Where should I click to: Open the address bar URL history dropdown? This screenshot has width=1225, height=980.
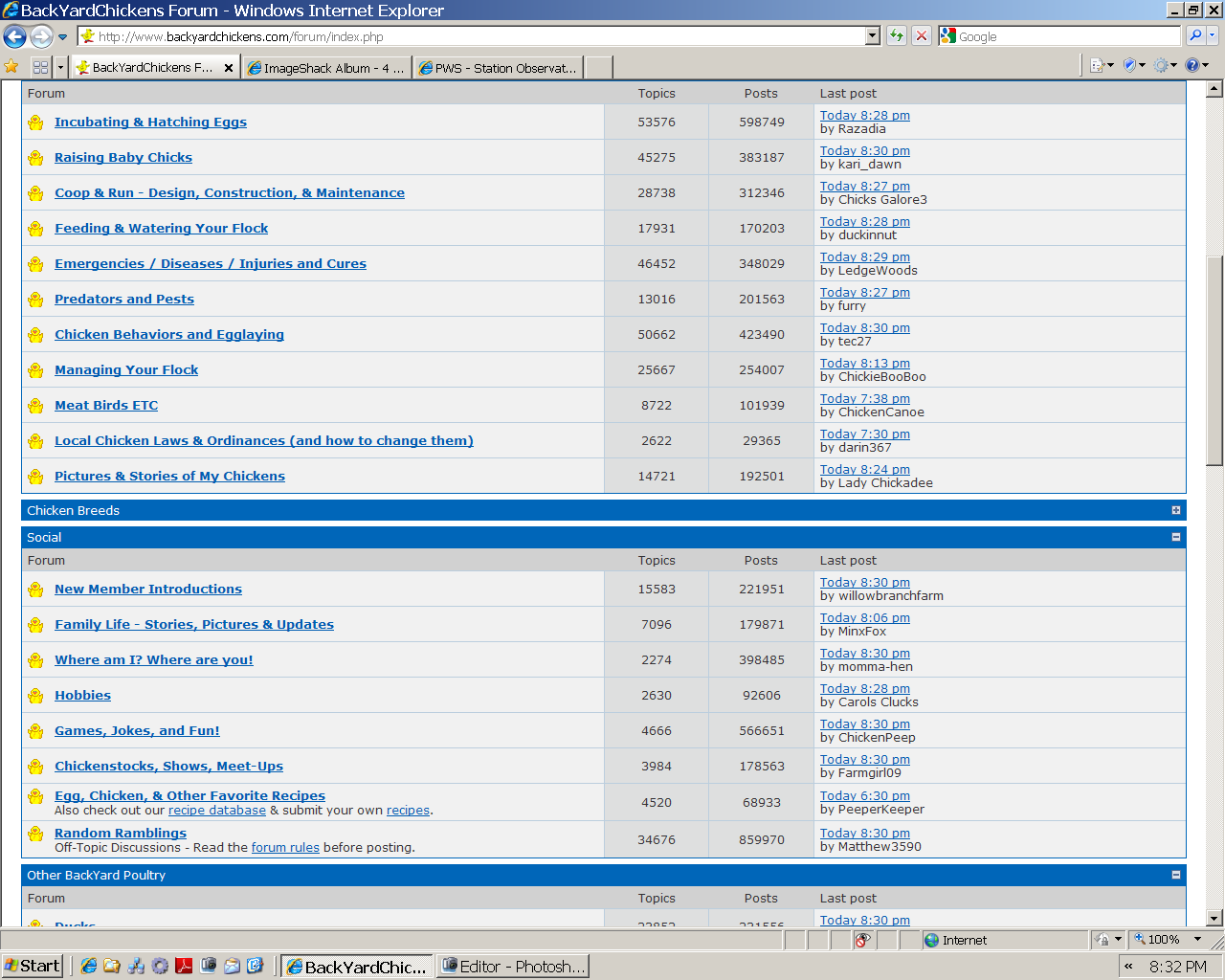pos(872,36)
